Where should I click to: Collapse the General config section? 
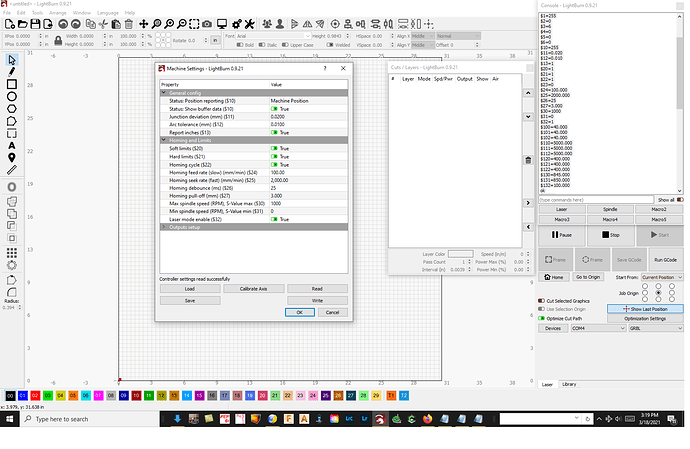click(x=164, y=93)
